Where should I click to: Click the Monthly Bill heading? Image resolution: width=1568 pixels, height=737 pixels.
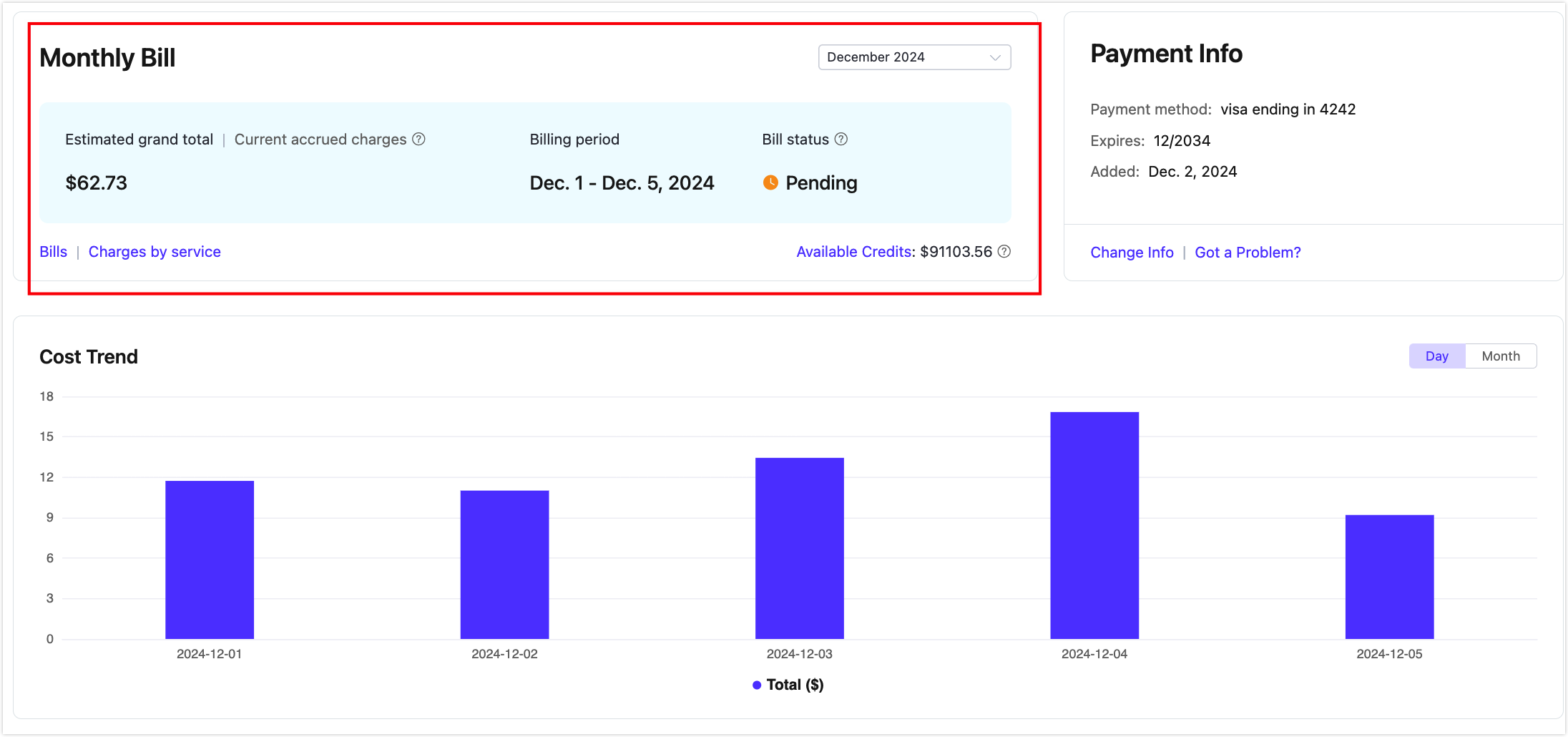point(107,58)
